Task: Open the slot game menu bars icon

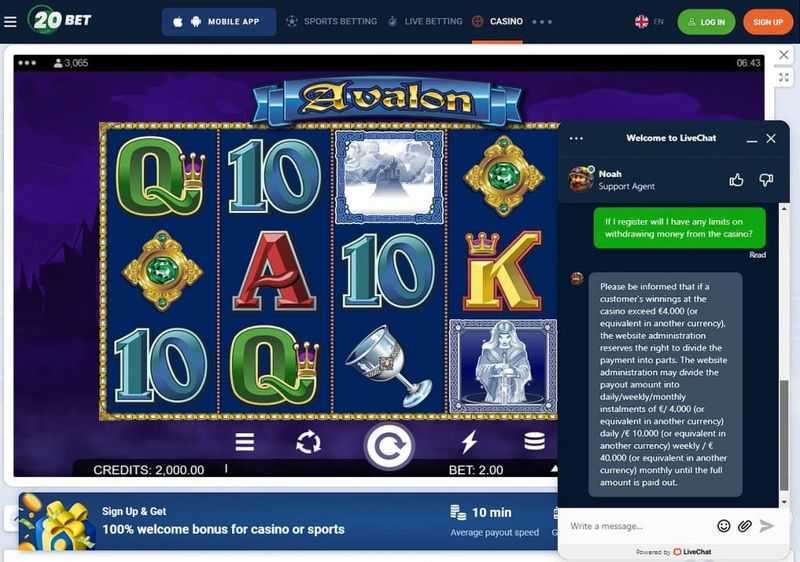Action: pyautogui.click(x=245, y=442)
